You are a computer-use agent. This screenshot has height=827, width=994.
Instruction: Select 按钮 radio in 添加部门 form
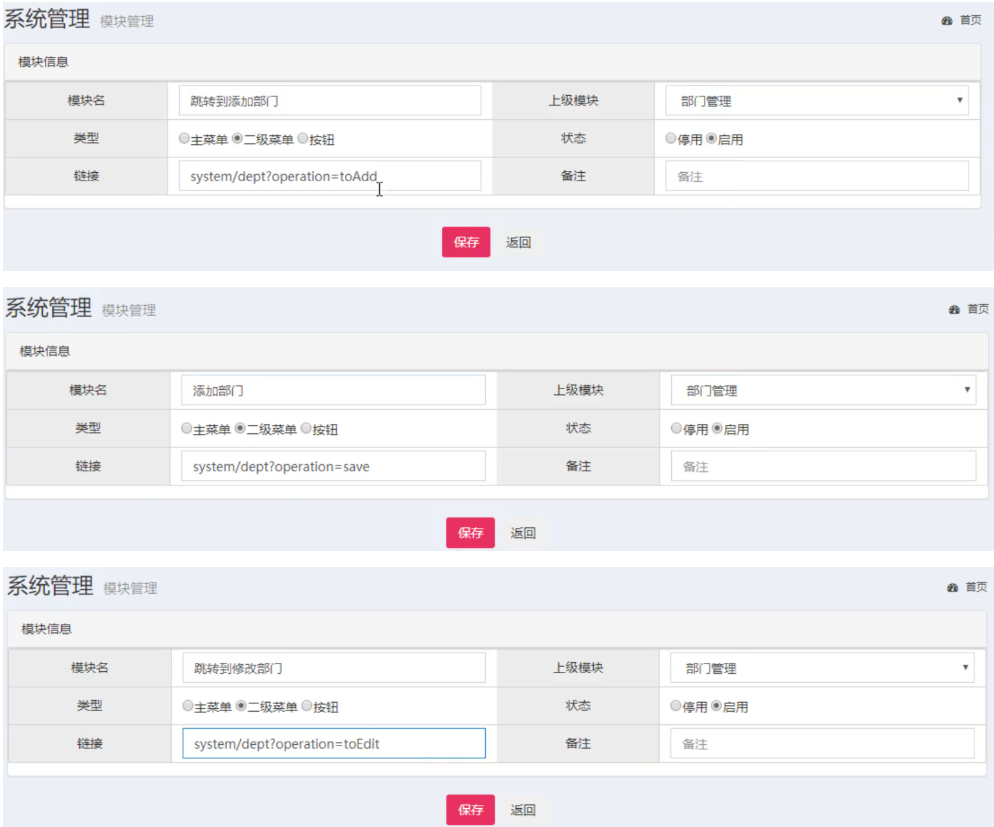point(306,428)
